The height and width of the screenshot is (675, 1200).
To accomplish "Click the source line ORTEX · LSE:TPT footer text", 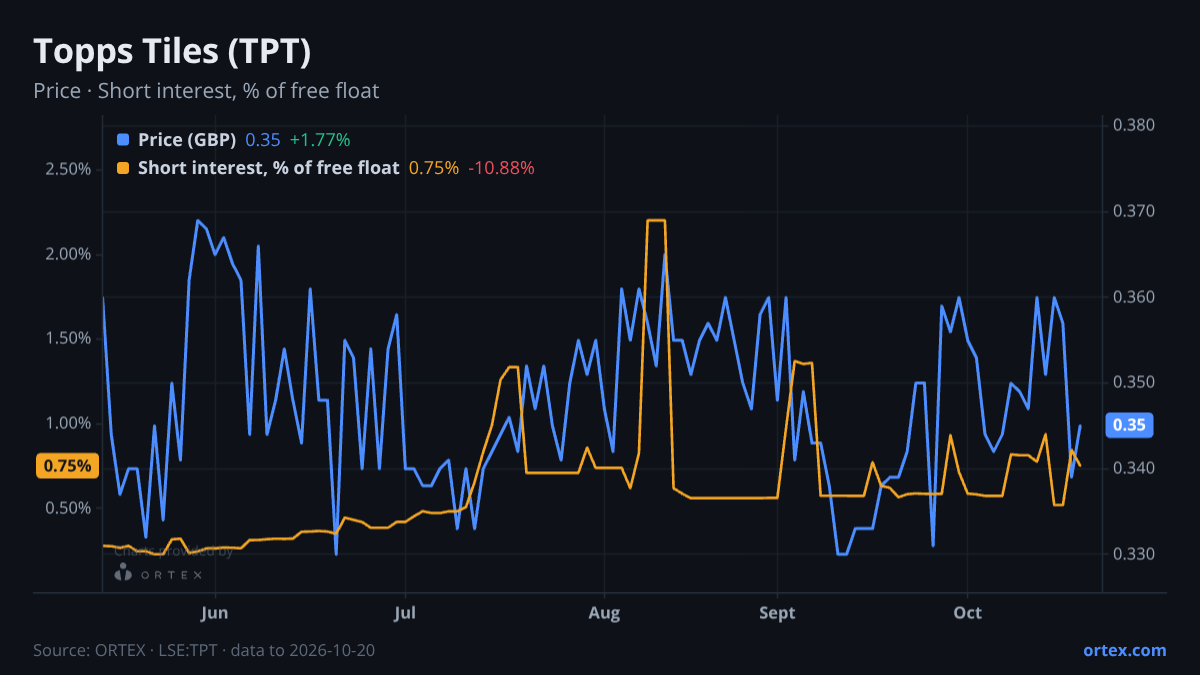I will (x=204, y=650).
